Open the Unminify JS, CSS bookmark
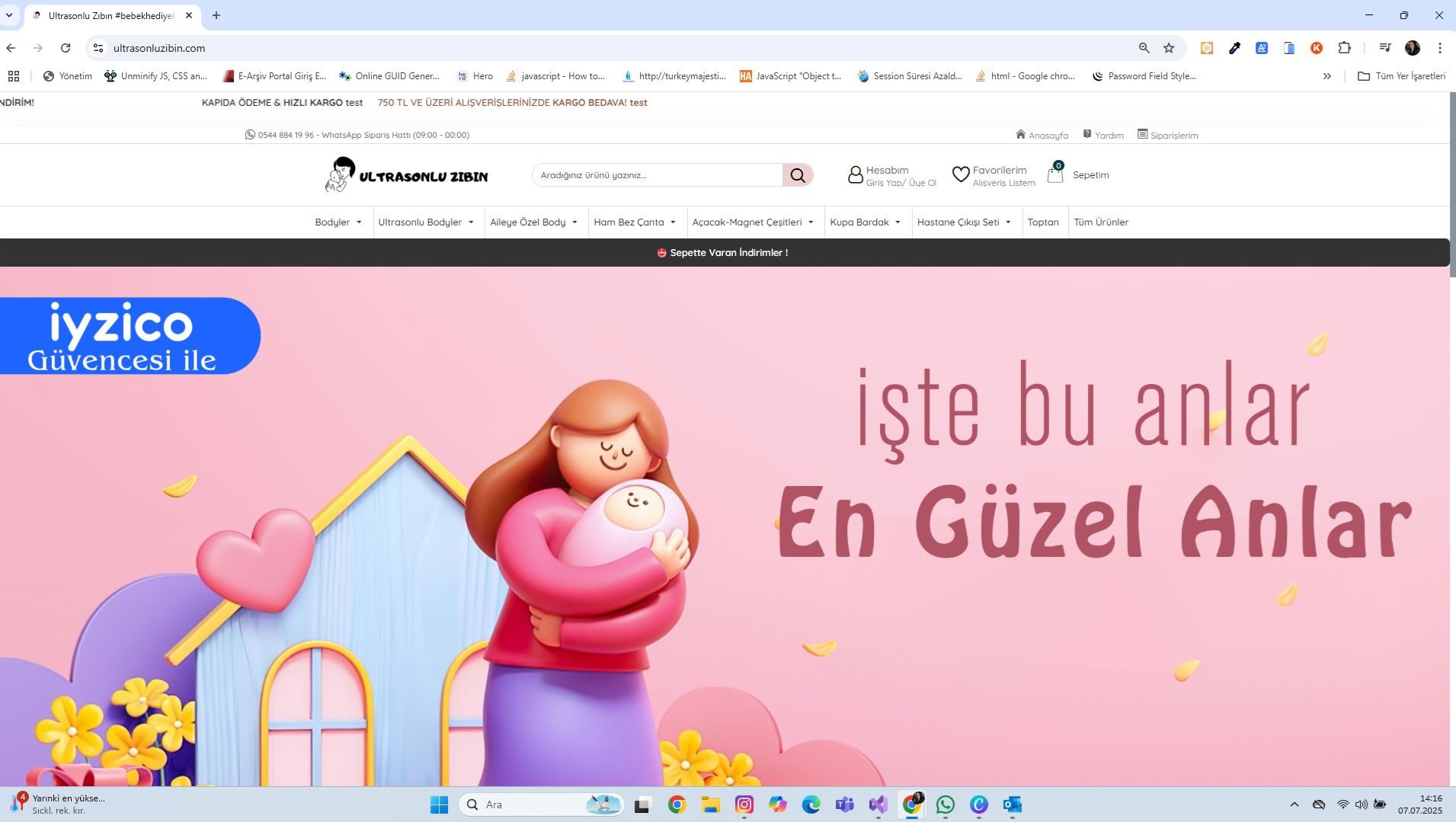Screen dimensions: 1456x822 pos(156,76)
